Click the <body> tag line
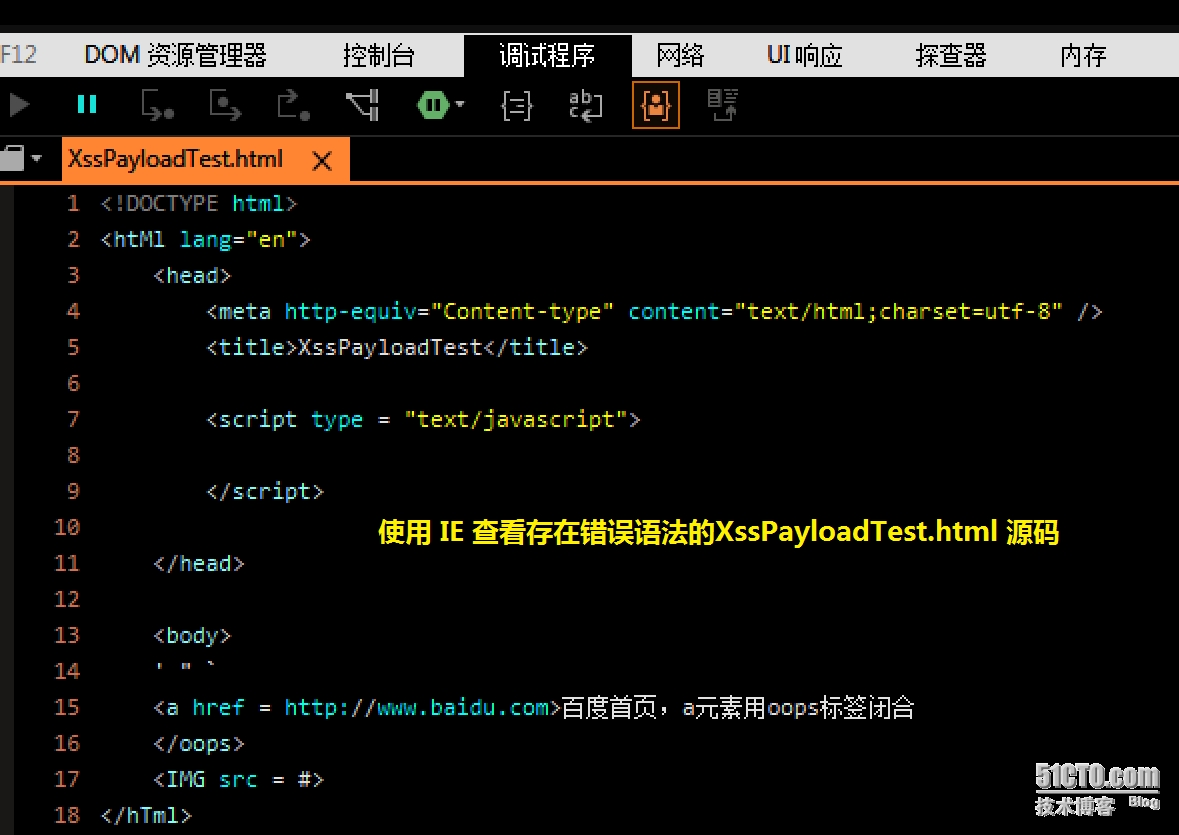Viewport: 1179px width, 835px height. (192, 636)
